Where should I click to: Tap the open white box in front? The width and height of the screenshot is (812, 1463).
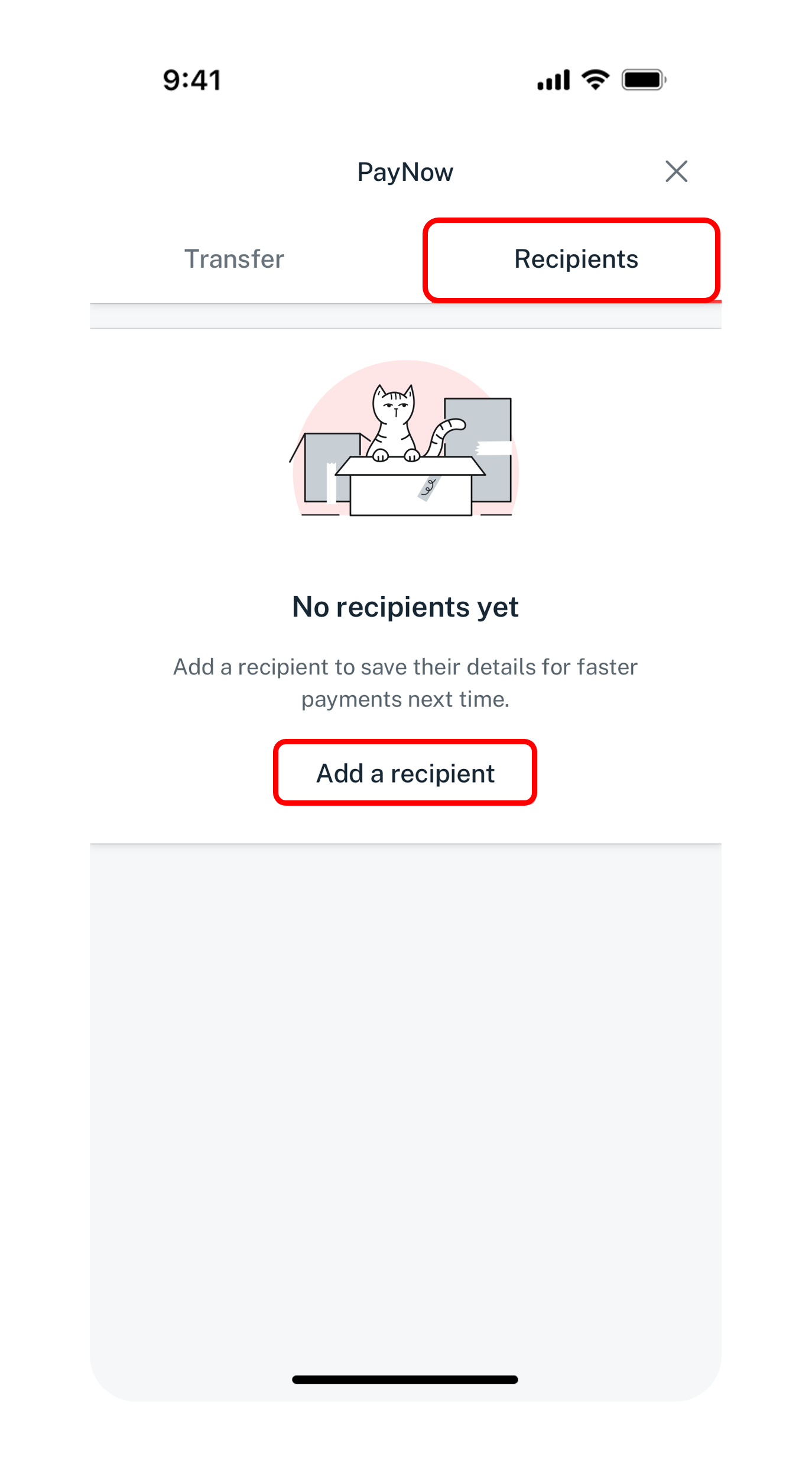(x=411, y=486)
